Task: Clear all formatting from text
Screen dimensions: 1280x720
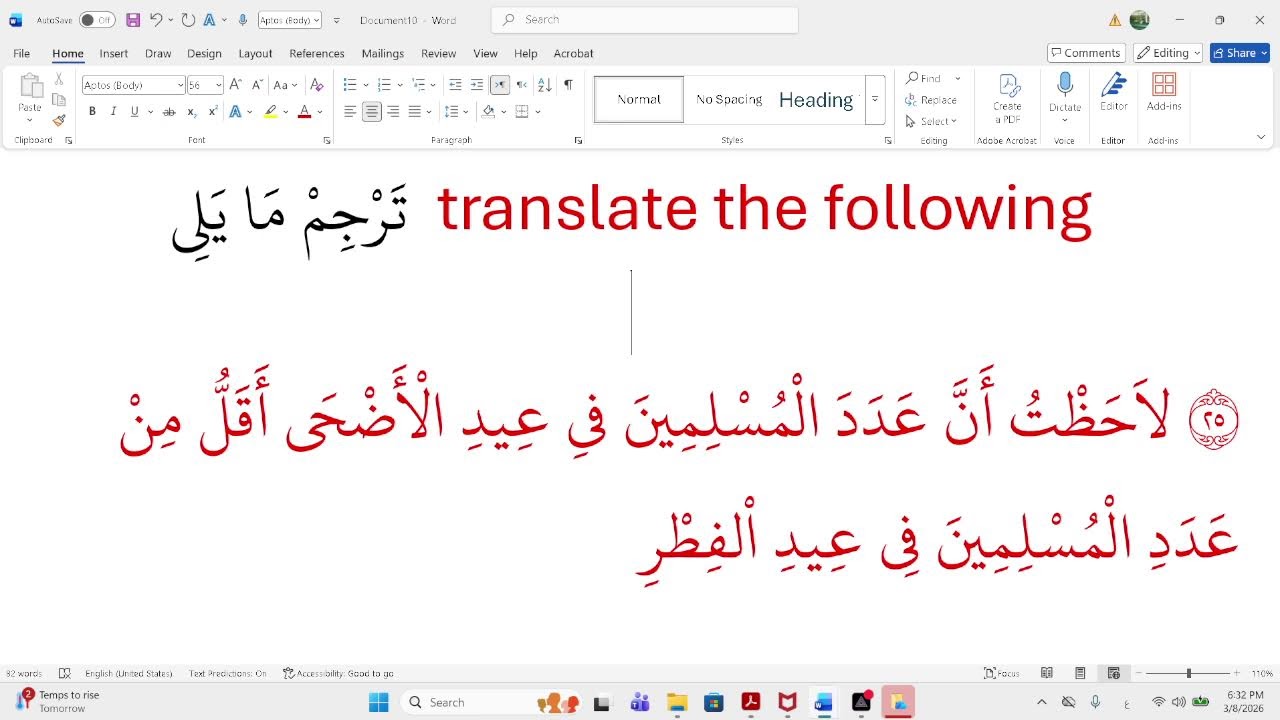Action: click(x=317, y=85)
